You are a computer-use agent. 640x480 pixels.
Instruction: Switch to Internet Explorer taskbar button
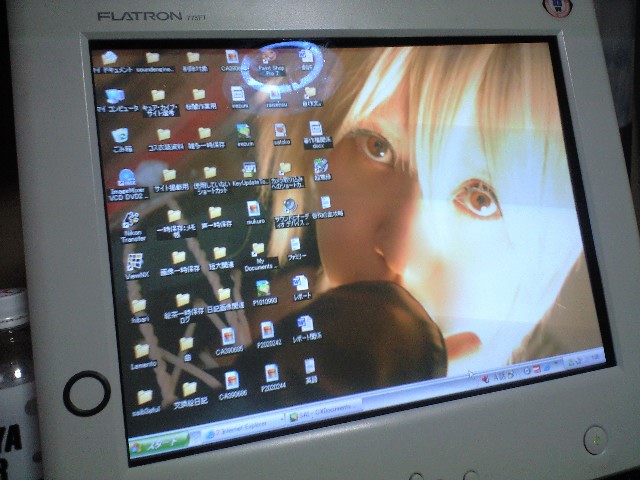243,428
